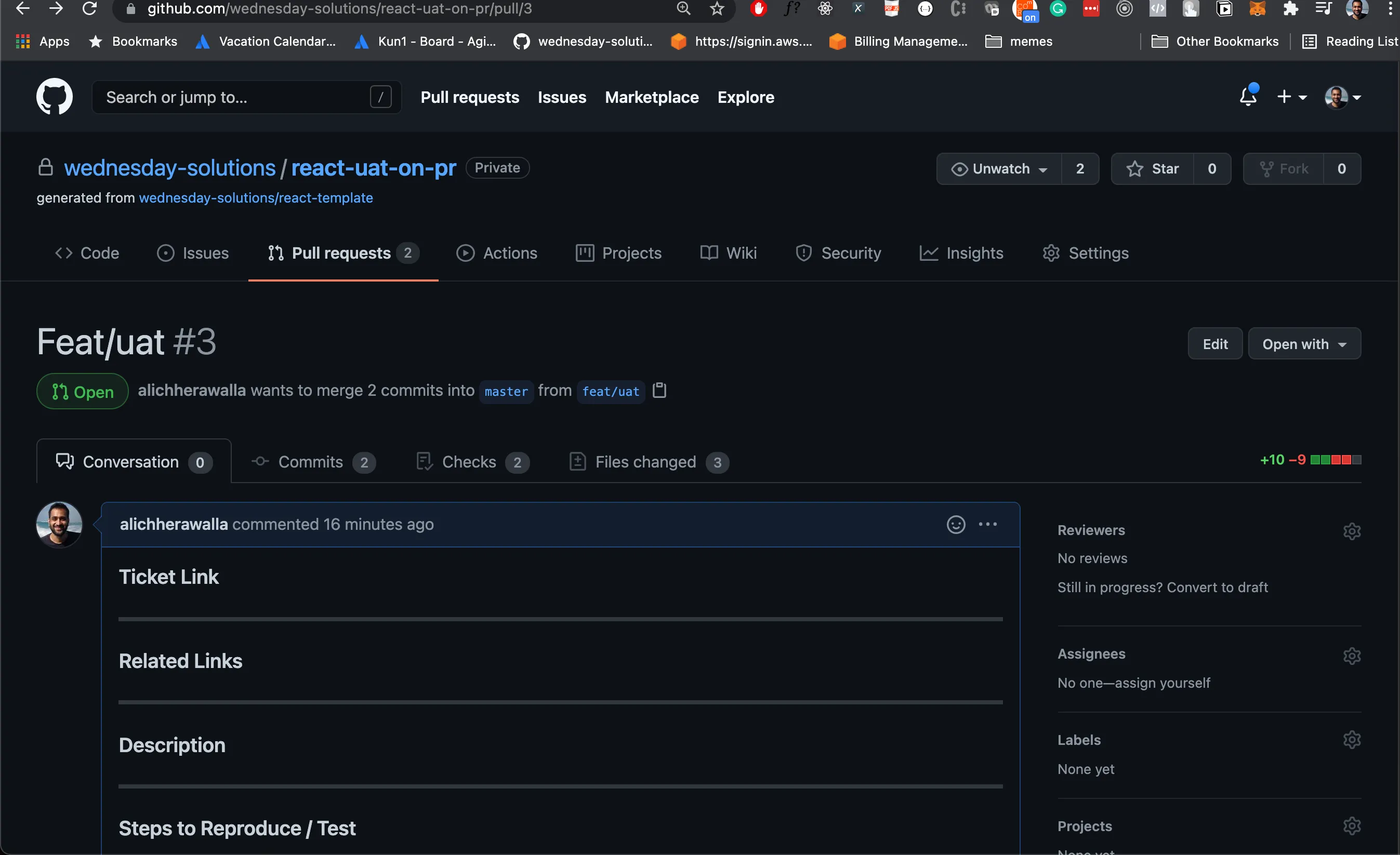This screenshot has width=1400, height=855.
Task: Click the master branch label
Action: pos(506,392)
